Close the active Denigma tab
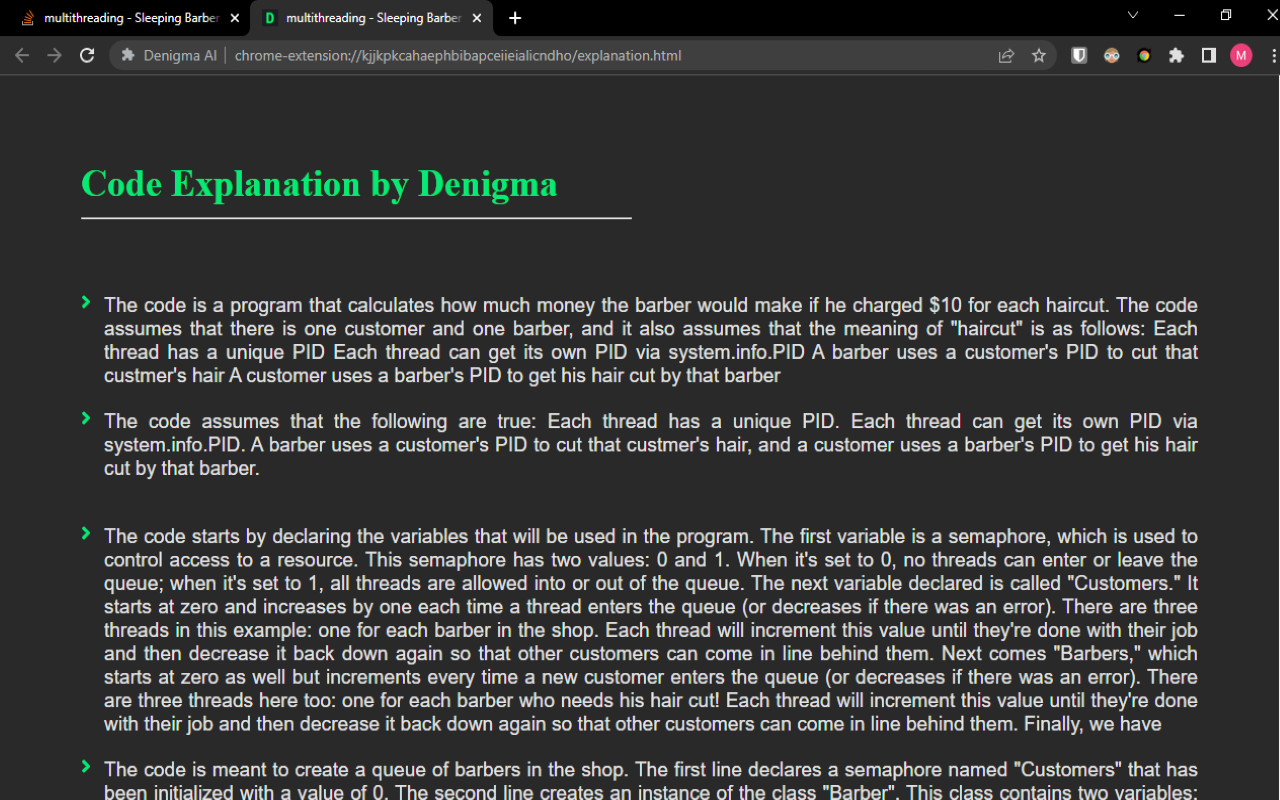This screenshot has width=1280, height=800. coord(477,18)
